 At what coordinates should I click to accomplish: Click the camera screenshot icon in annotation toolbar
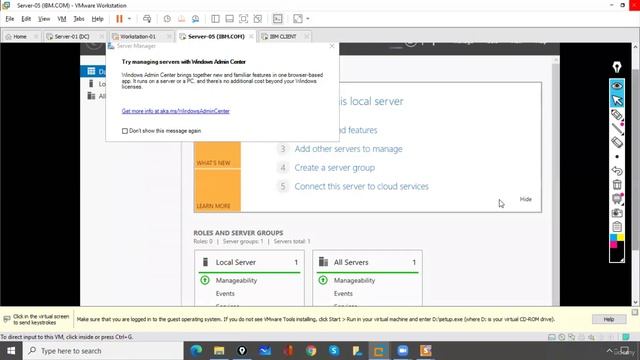[x=617, y=213]
